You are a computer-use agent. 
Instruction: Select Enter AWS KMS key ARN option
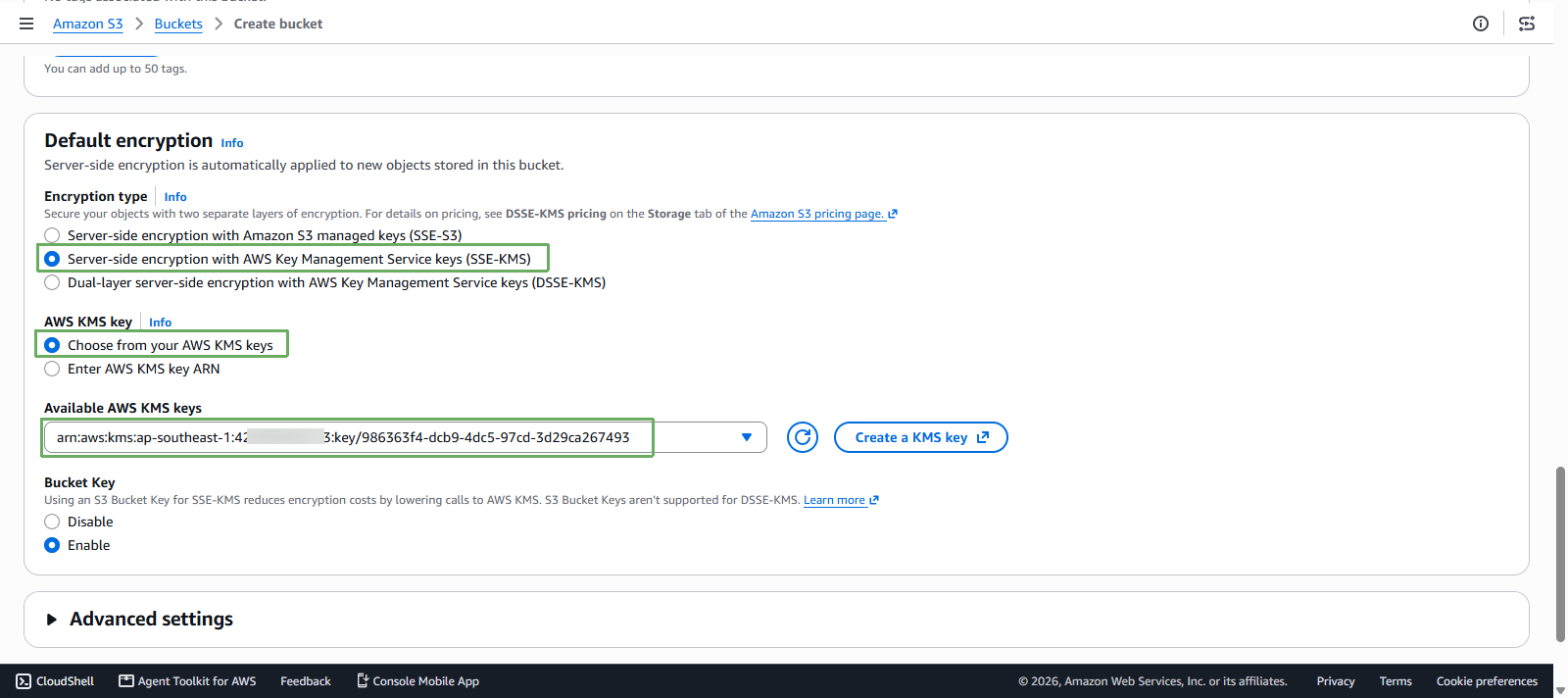tap(52, 369)
